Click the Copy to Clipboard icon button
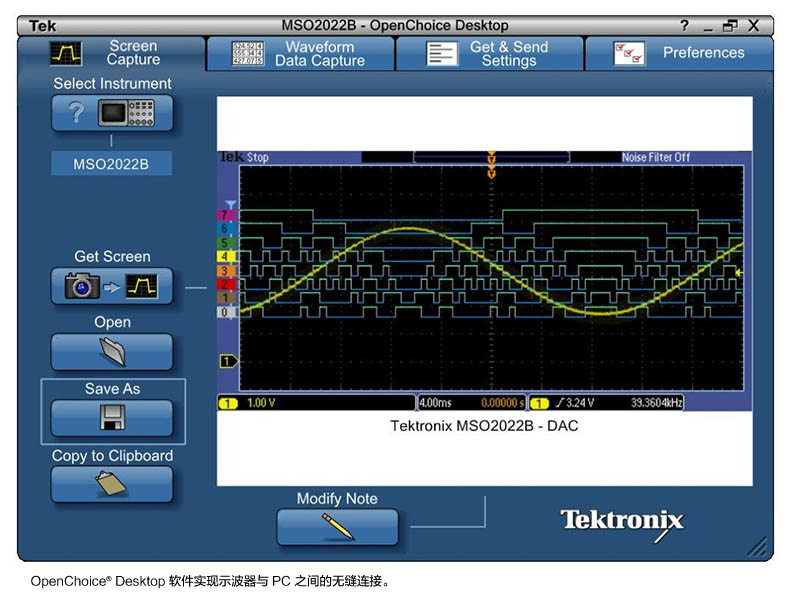The height and width of the screenshot is (606, 790). (112, 484)
